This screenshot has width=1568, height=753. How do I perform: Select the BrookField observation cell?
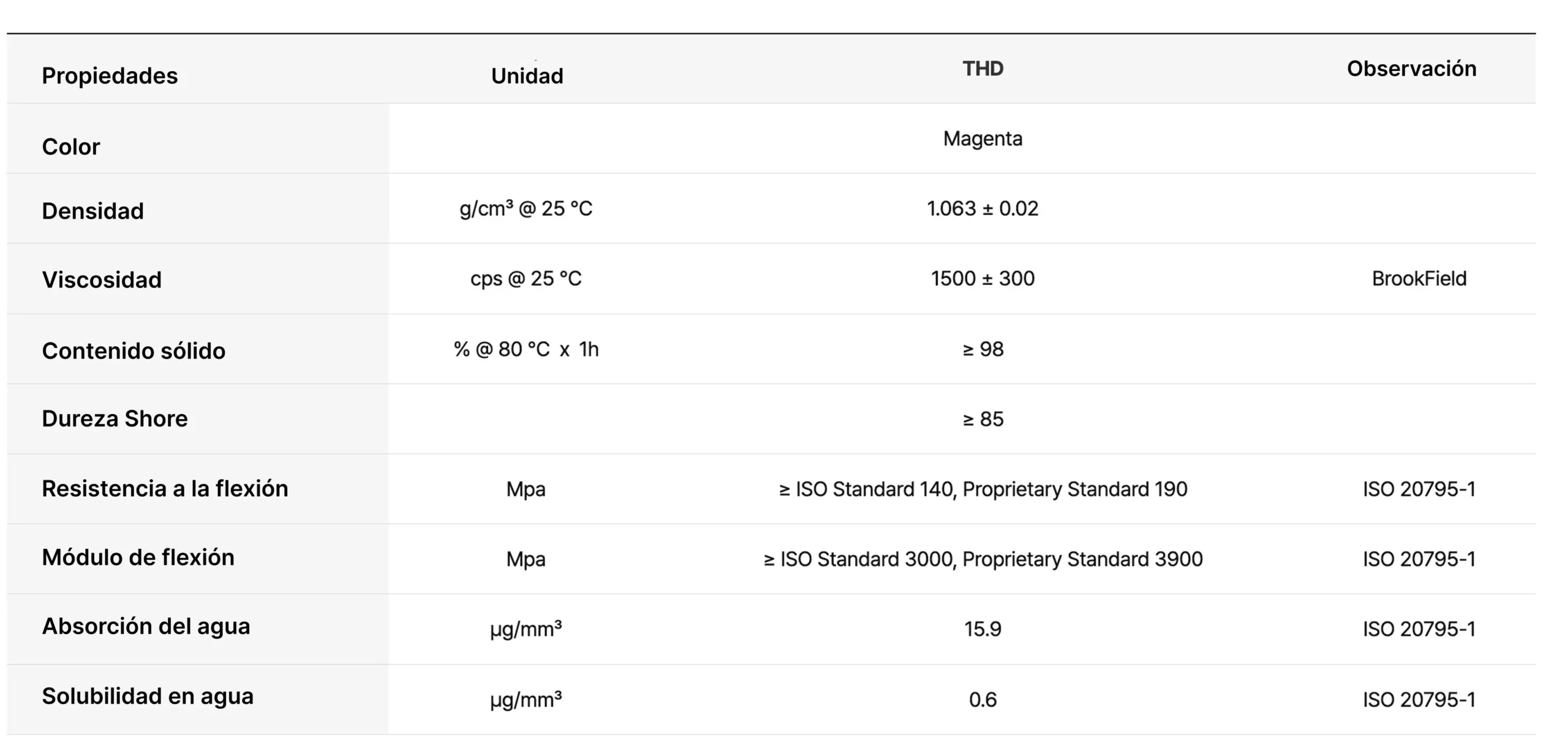(1419, 279)
